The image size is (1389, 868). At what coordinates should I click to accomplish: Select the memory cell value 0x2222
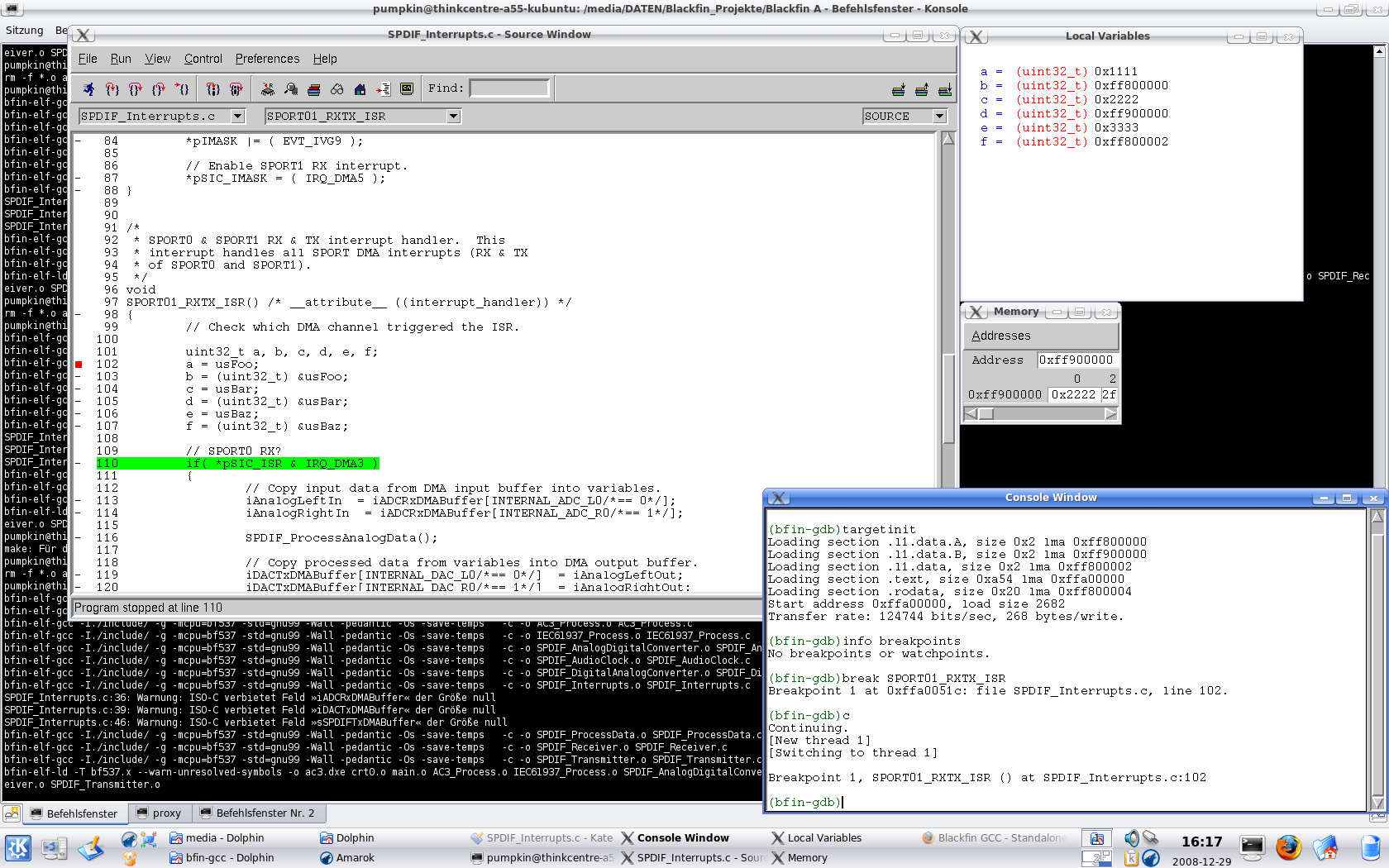(x=1073, y=395)
